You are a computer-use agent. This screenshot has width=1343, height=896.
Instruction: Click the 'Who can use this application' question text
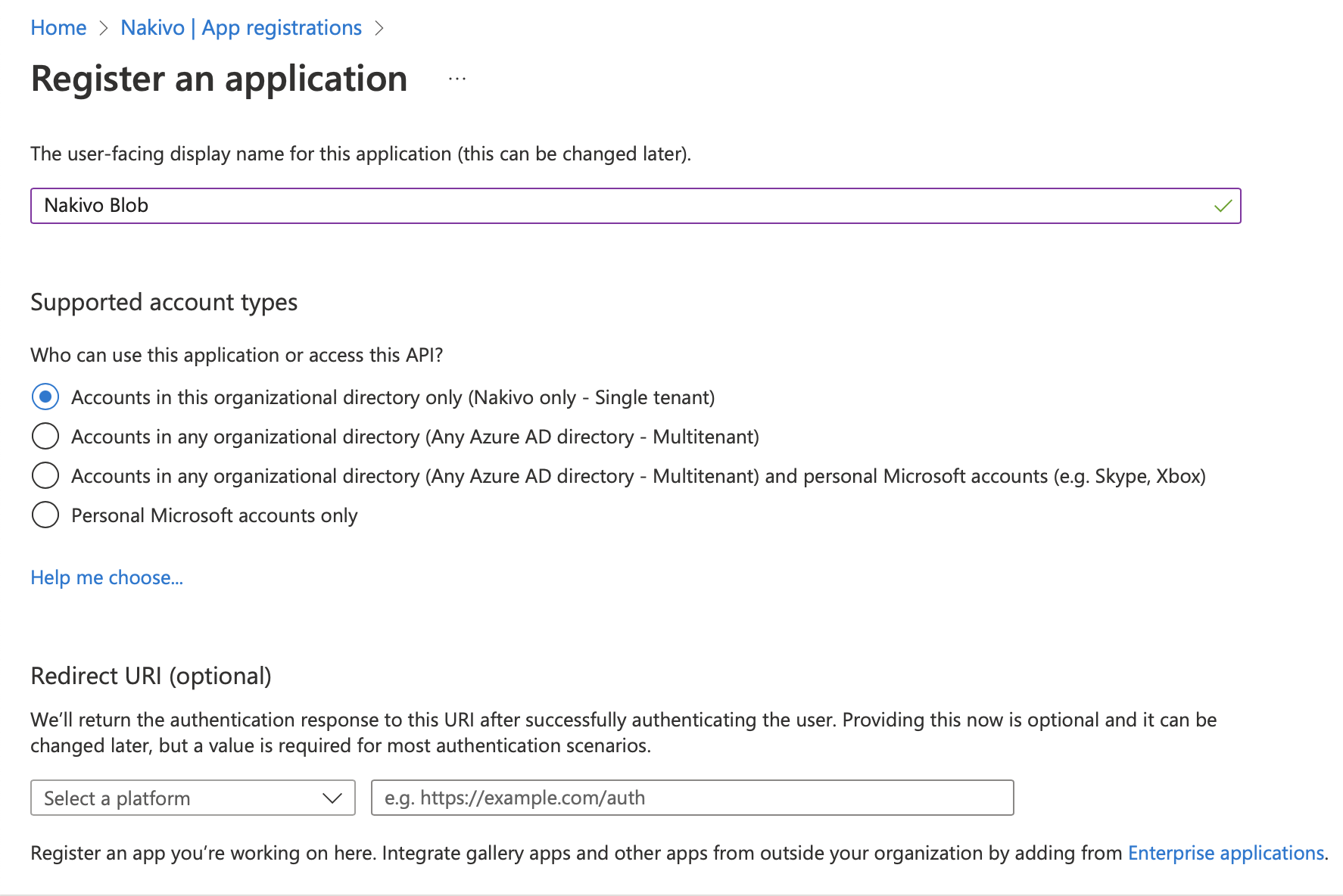236,355
